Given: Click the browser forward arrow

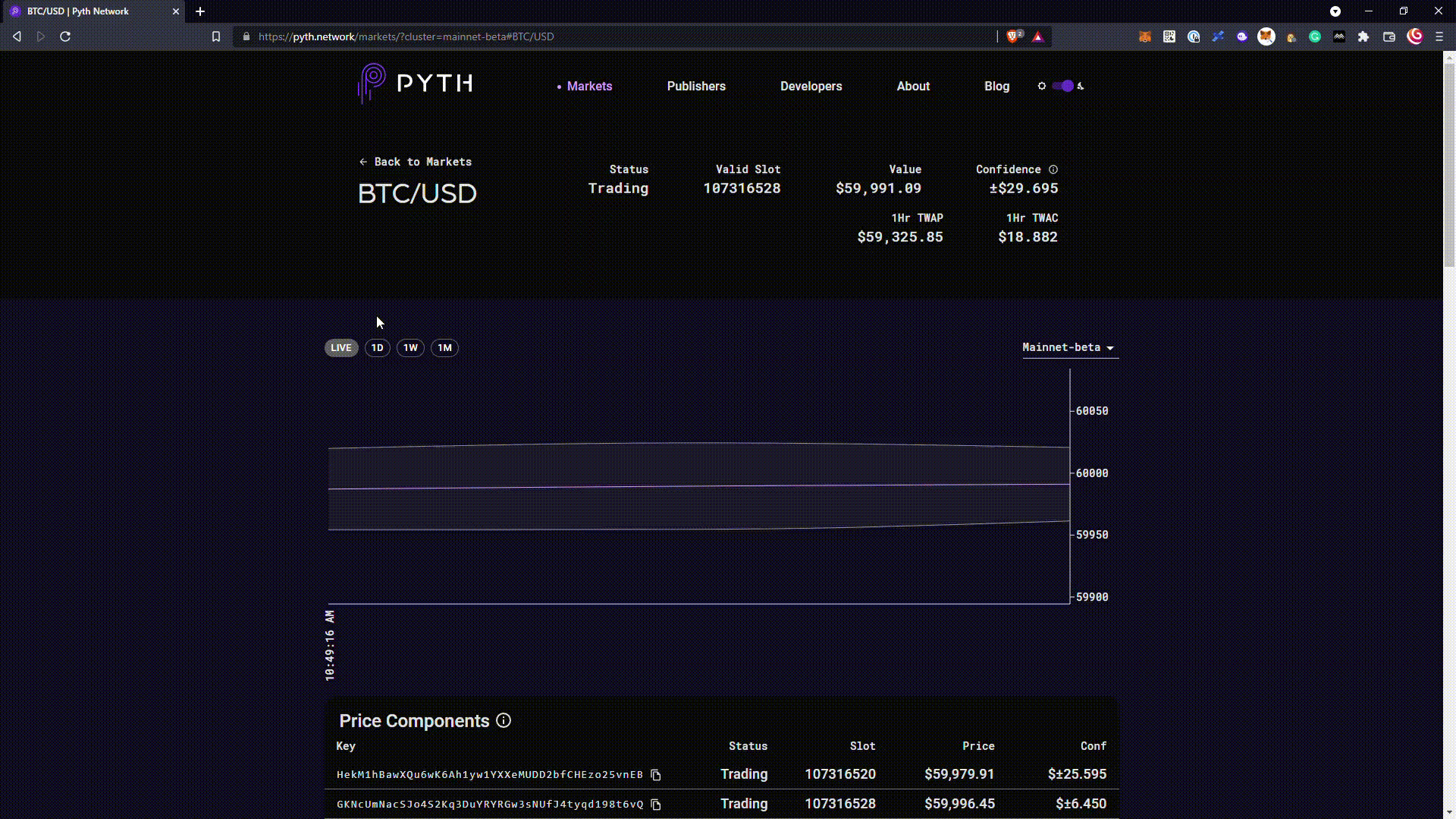Looking at the screenshot, I should pos(41,36).
